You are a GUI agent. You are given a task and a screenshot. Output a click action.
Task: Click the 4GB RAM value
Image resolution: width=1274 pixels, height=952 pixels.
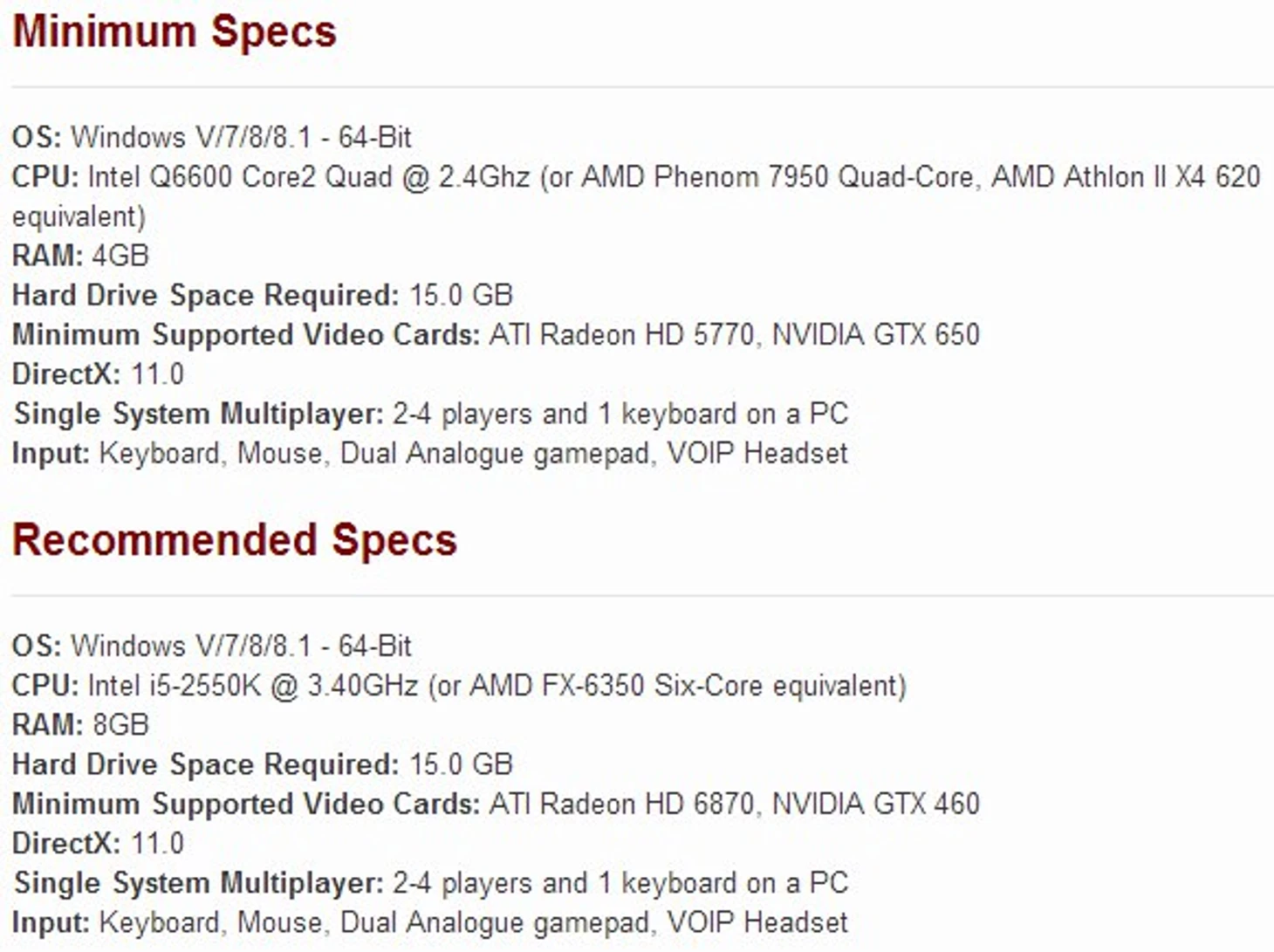click(120, 256)
